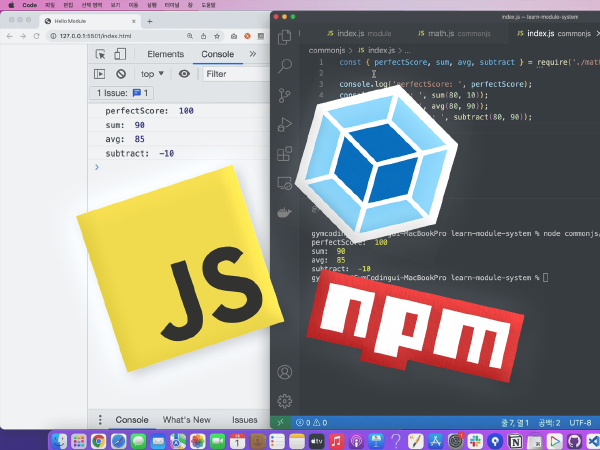
Task: Open the 'Code' menu in the menu bar
Action: [x=29, y=5]
